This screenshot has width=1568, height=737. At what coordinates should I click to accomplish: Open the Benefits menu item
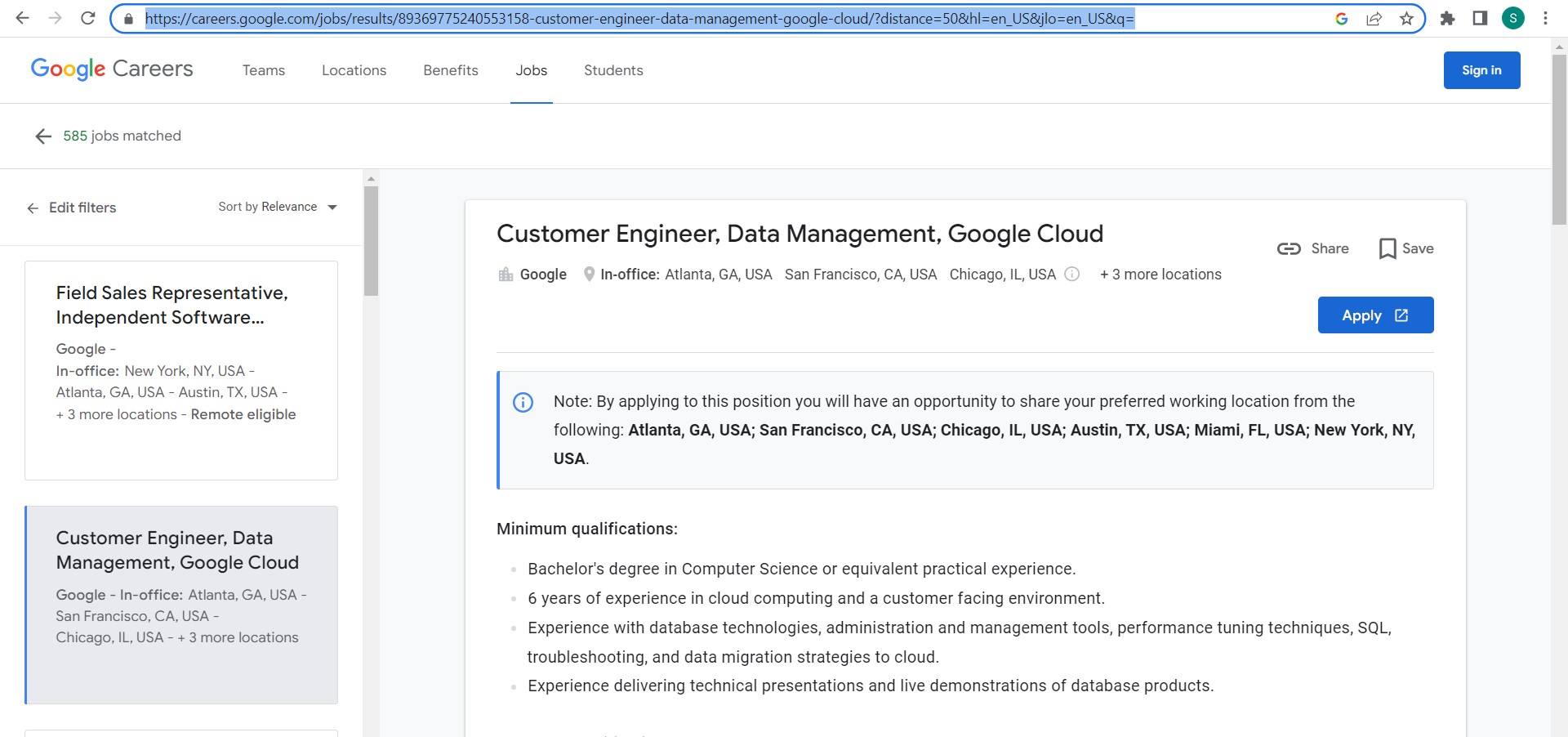coord(451,70)
